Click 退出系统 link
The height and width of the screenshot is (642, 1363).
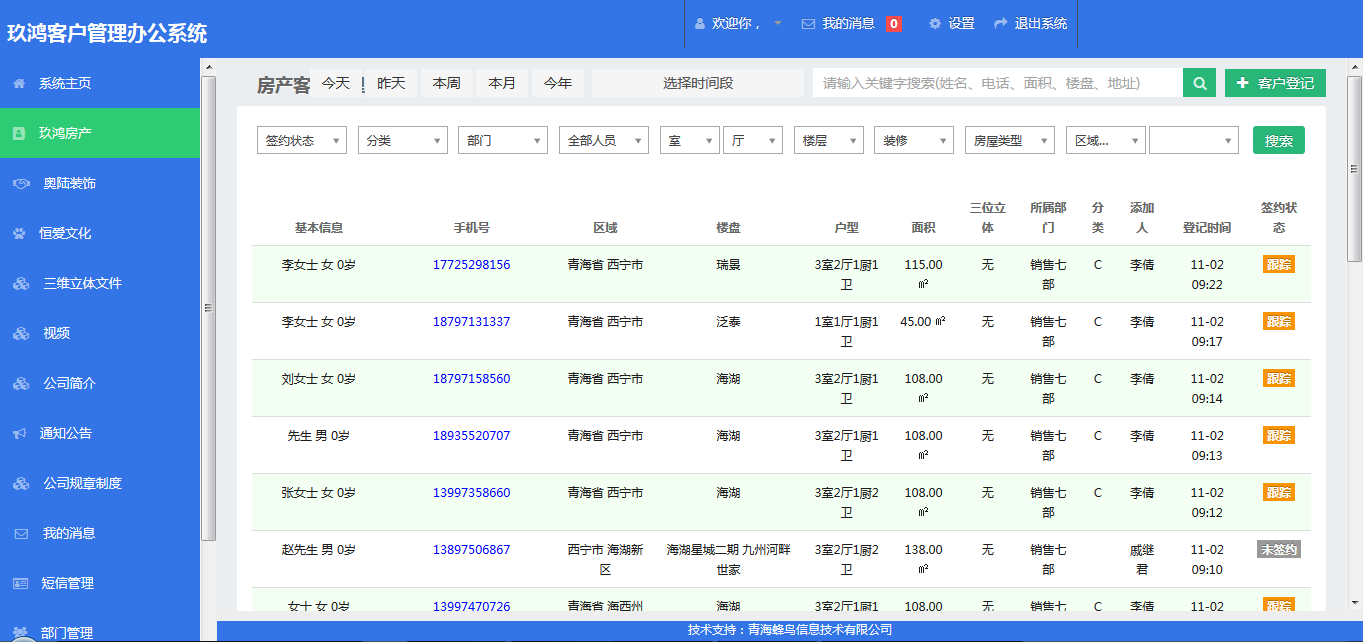(1041, 23)
